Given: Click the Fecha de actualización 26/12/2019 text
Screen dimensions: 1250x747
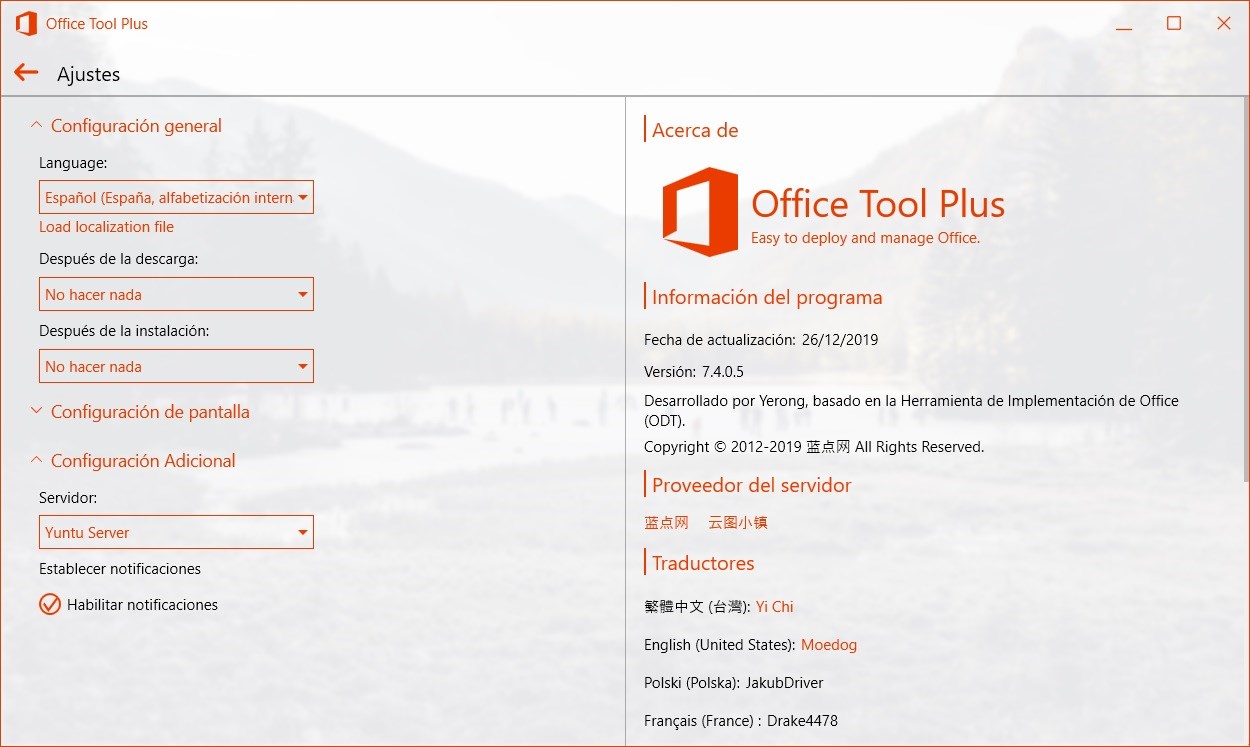Looking at the screenshot, I should click(x=761, y=340).
